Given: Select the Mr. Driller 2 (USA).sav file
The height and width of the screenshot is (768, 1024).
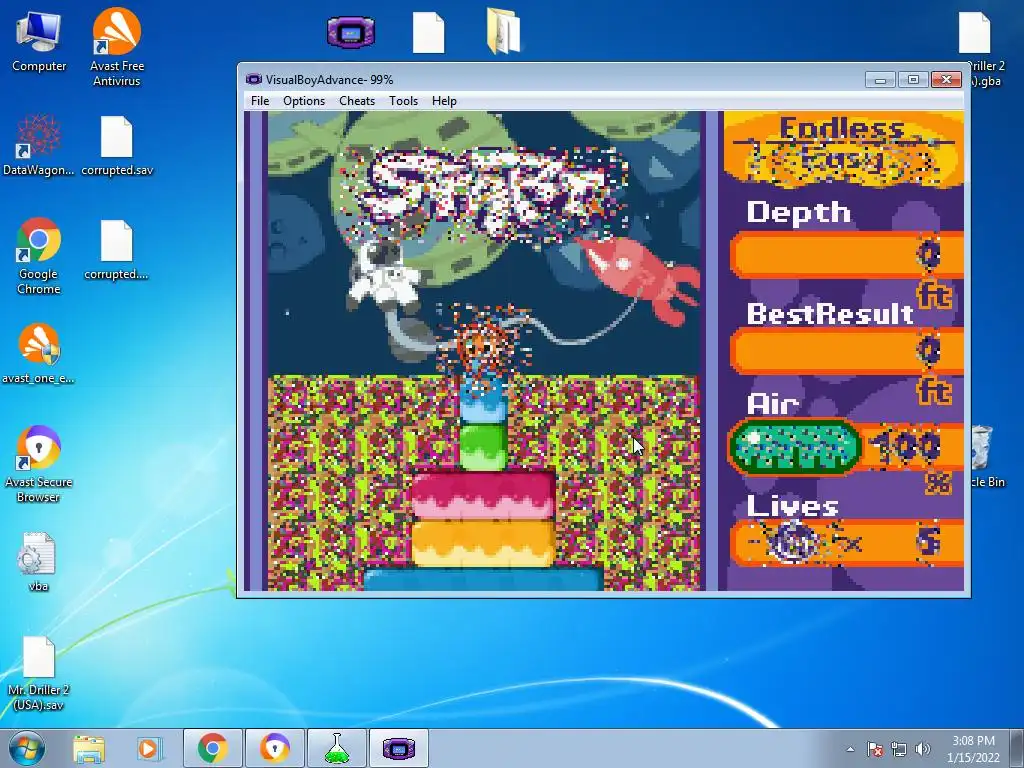Looking at the screenshot, I should 38,673.
